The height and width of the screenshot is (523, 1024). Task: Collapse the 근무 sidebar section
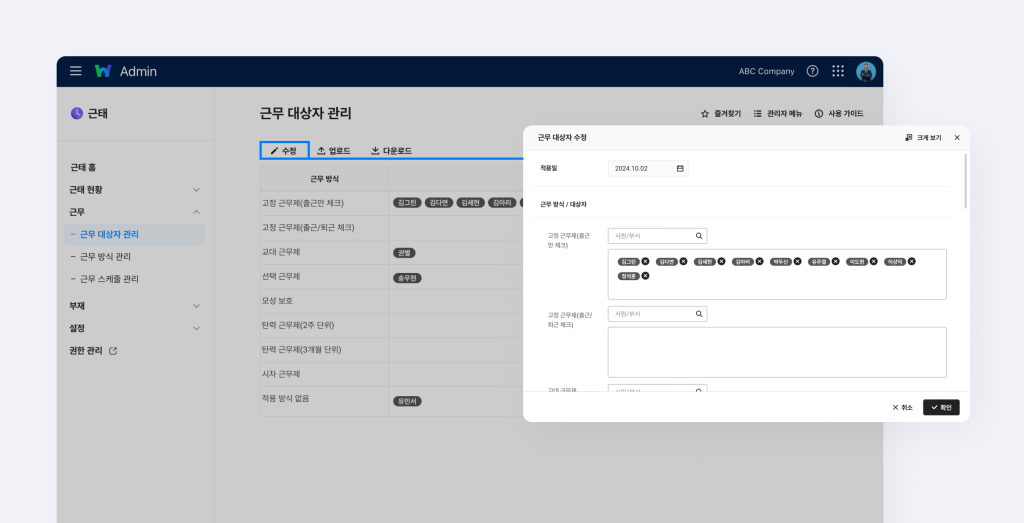135,212
